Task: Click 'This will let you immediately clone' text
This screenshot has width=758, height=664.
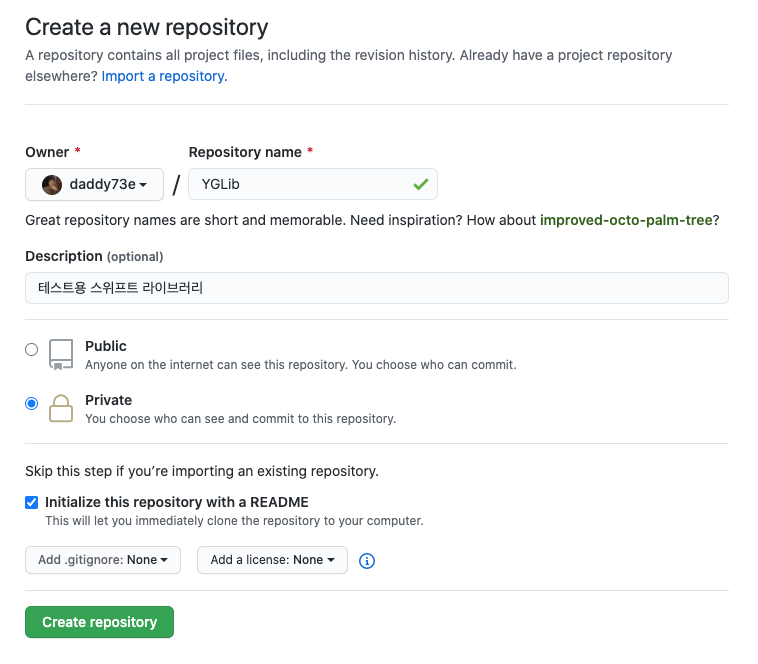Action: pyautogui.click(x=234, y=521)
